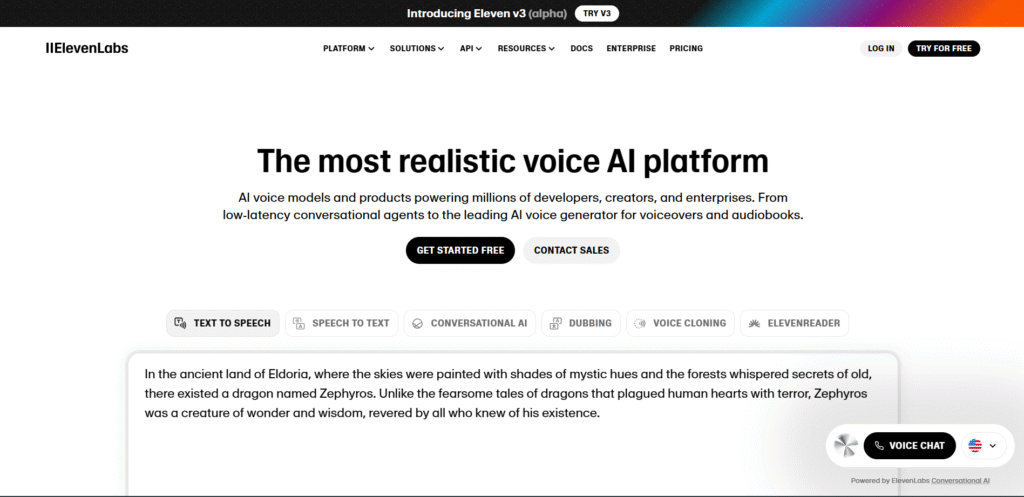Open ElevenLabs Conversational AI link
The height and width of the screenshot is (497, 1024).
960,481
